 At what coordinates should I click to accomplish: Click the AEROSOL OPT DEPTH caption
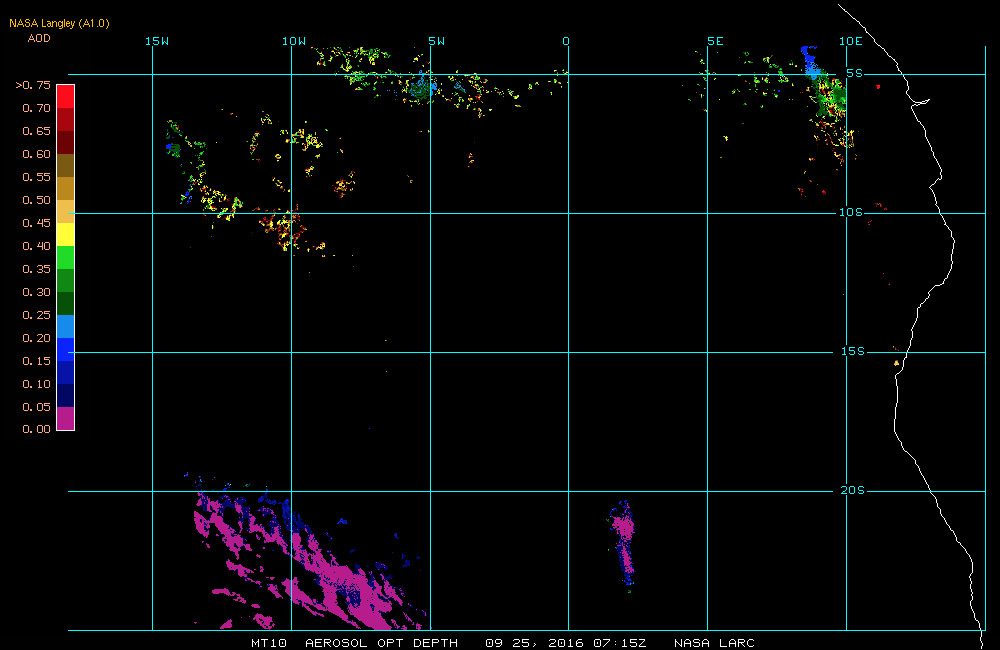(x=381, y=643)
